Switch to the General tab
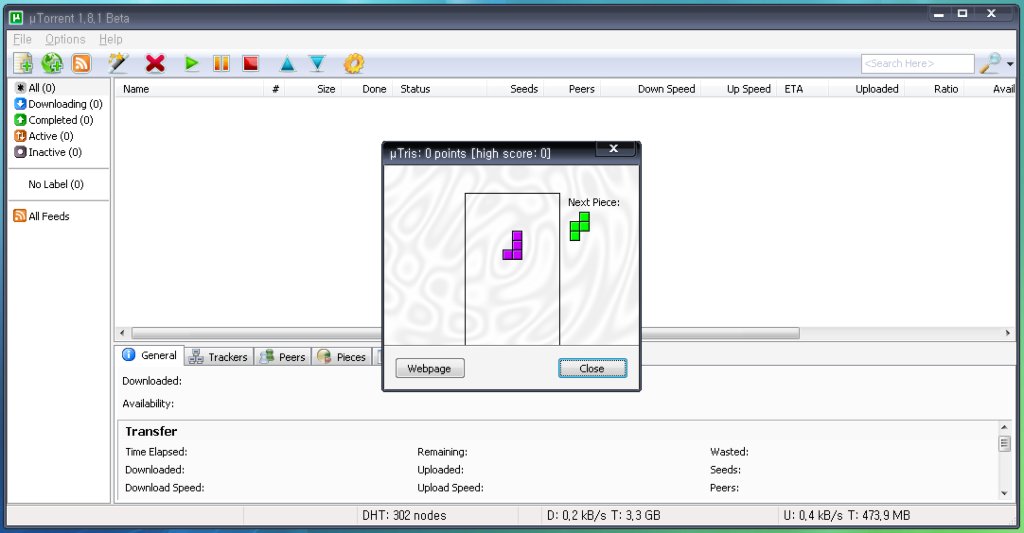This screenshot has width=1024, height=533. point(150,355)
